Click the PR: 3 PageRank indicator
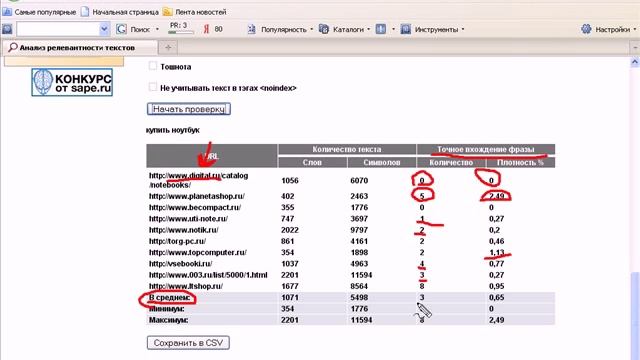Viewport: 640px width, 360px height. point(180,28)
